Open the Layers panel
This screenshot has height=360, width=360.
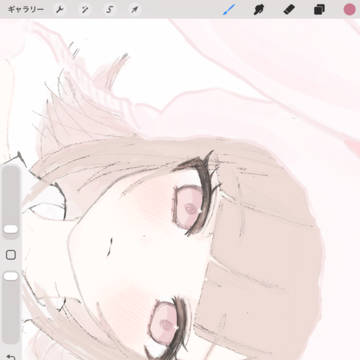(319, 9)
